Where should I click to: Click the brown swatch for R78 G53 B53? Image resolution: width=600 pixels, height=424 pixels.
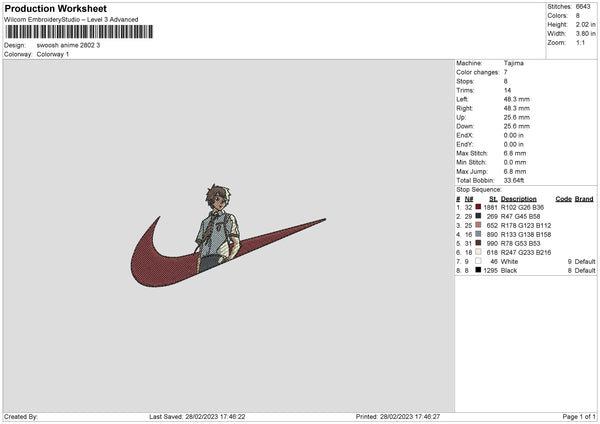[478, 243]
